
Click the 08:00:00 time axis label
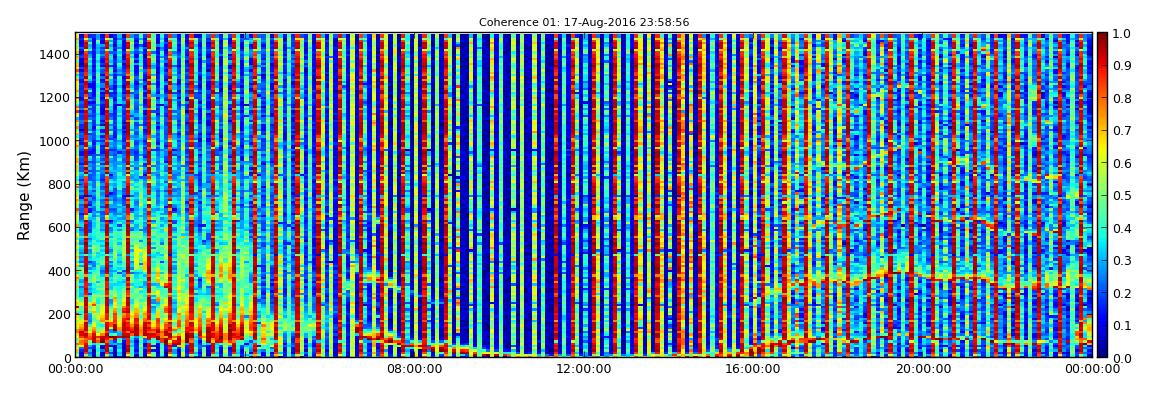414,369
